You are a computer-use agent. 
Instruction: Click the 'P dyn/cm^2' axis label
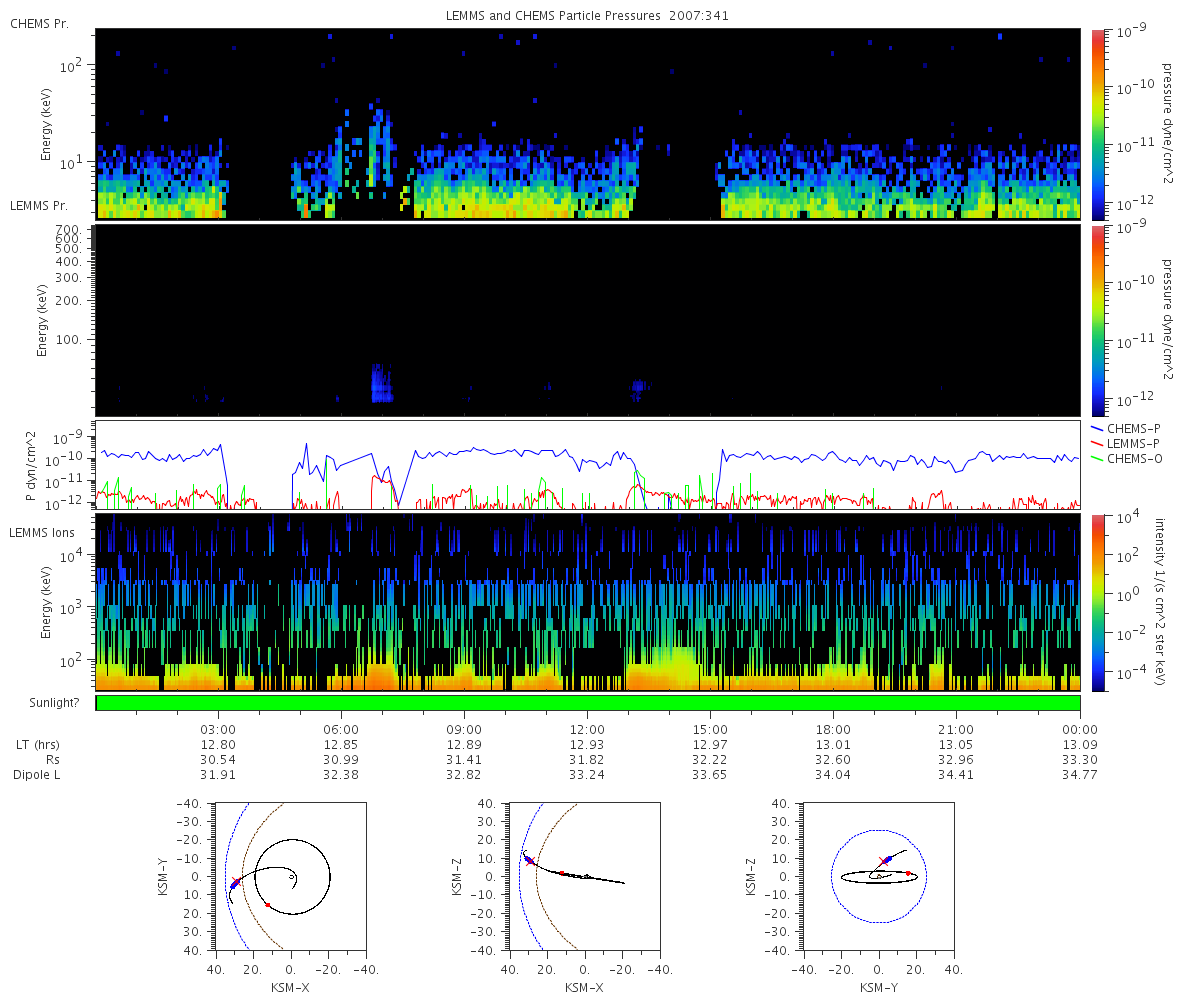pos(32,465)
